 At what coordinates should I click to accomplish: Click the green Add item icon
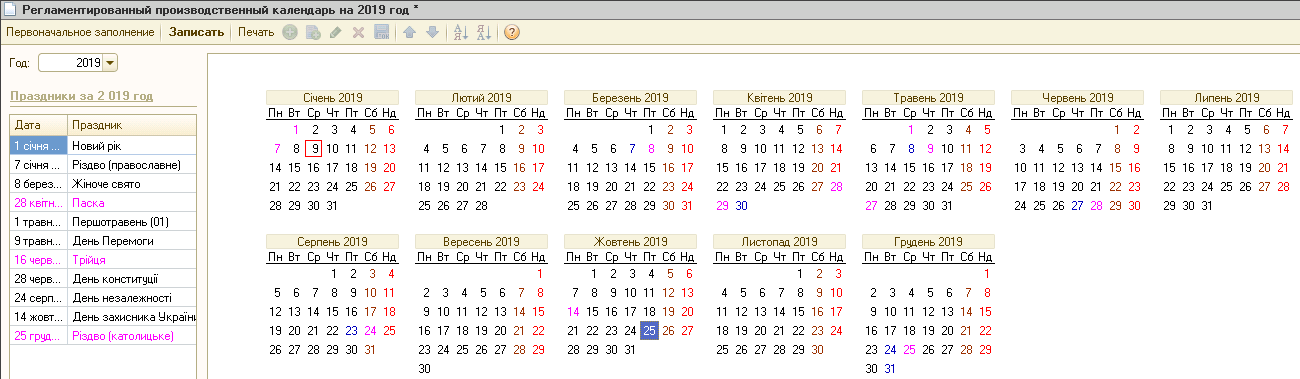[290, 32]
